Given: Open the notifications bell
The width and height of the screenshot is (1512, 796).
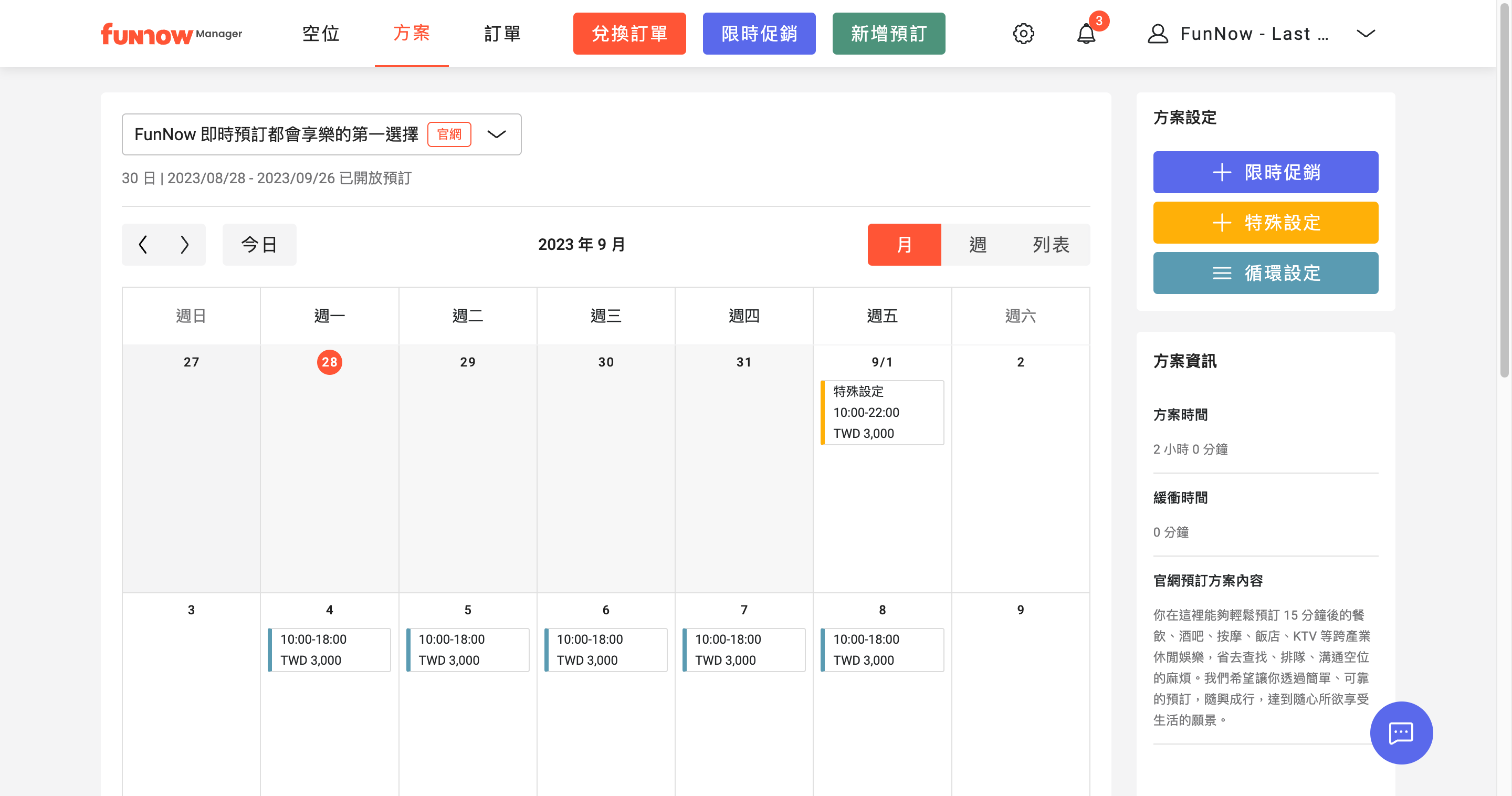Looking at the screenshot, I should click(x=1086, y=34).
